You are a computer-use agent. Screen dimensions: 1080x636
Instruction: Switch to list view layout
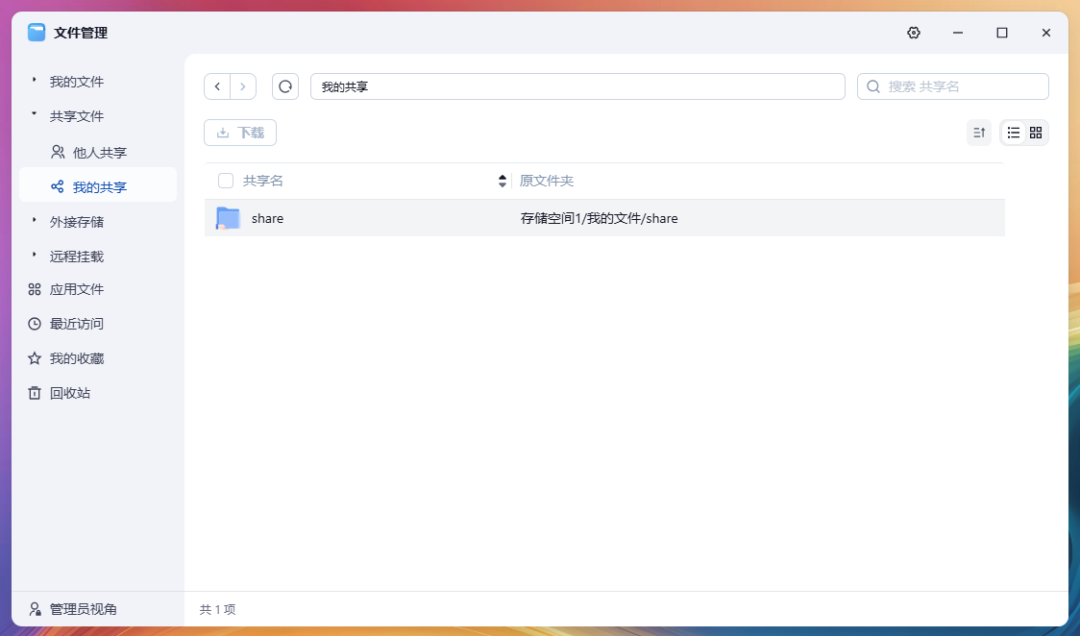tap(1013, 132)
